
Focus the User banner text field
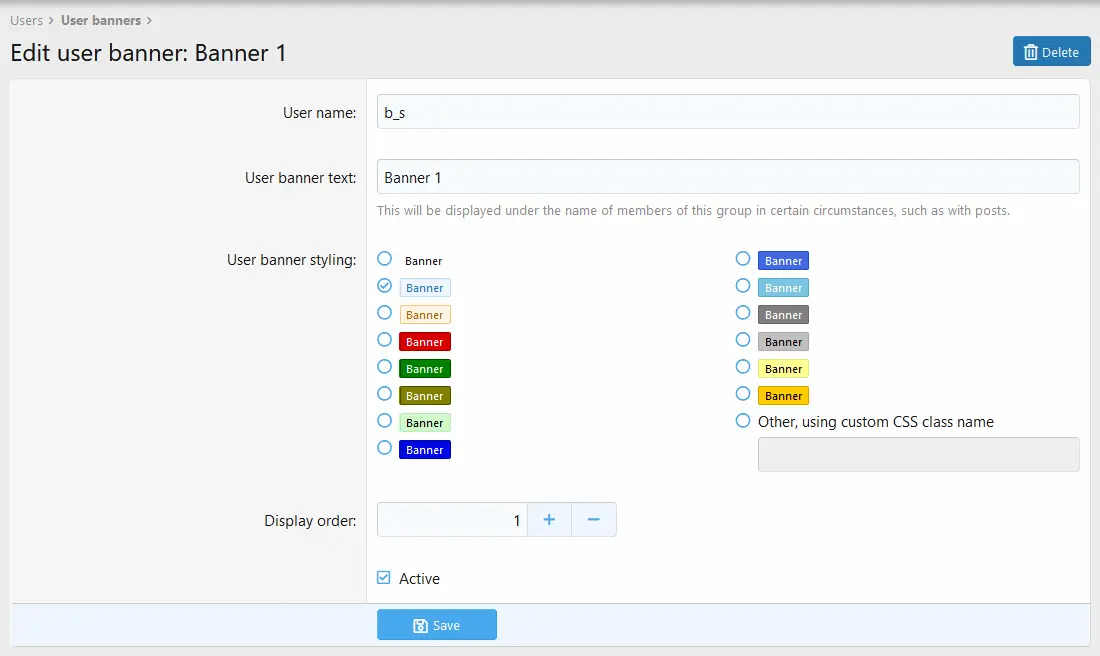coord(727,177)
